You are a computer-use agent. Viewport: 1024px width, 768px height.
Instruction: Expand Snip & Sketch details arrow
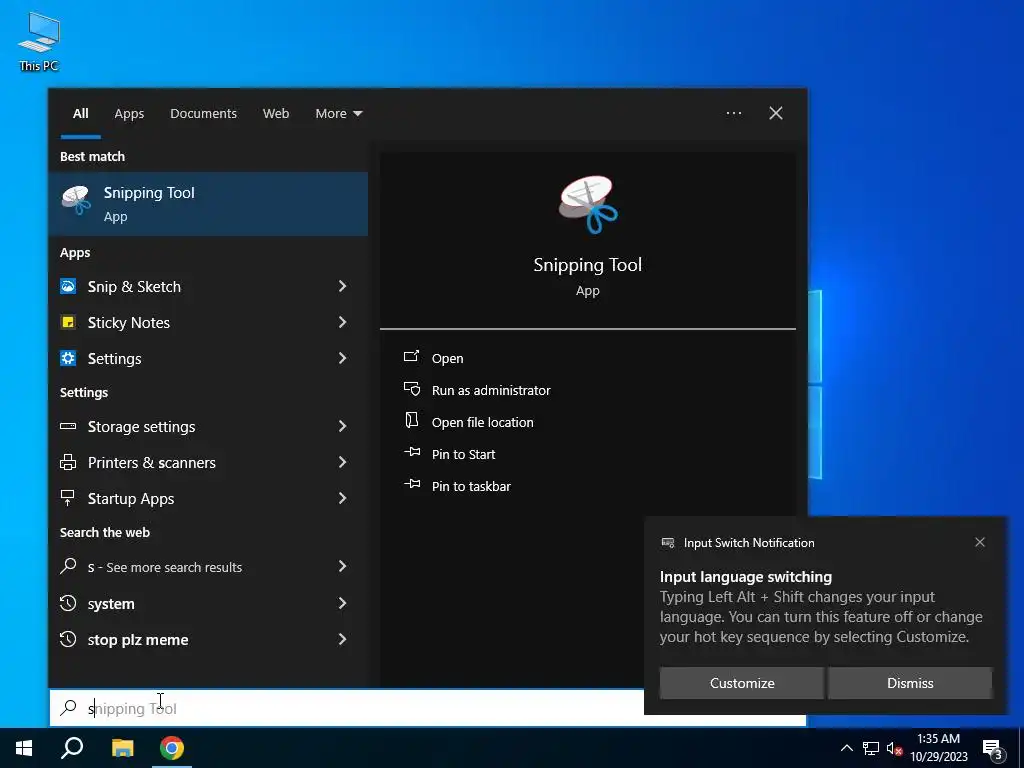342,286
